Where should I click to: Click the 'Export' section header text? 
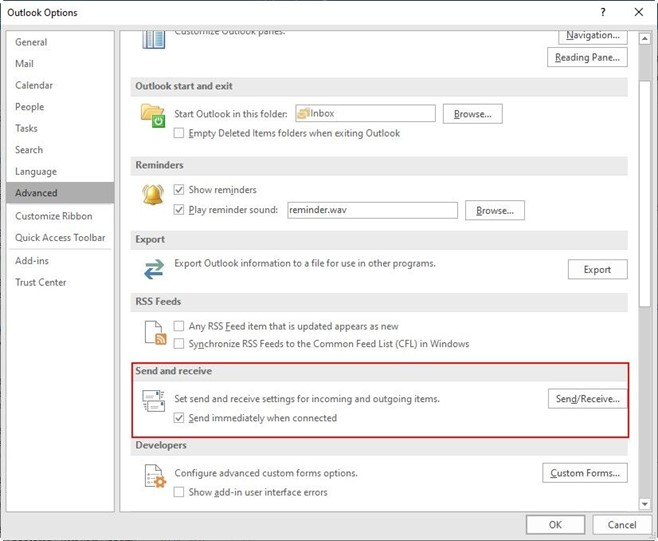coord(150,240)
